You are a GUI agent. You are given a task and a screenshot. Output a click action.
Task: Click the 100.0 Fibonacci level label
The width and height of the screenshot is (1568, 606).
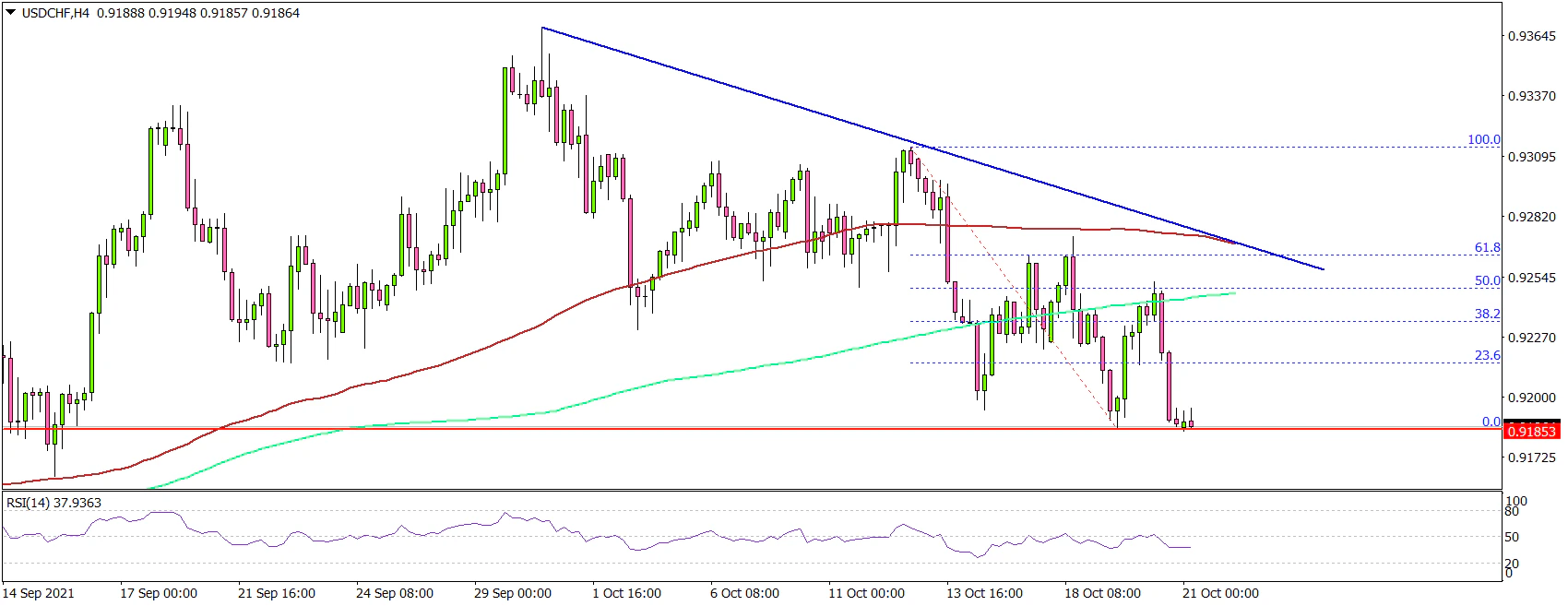pos(1483,140)
